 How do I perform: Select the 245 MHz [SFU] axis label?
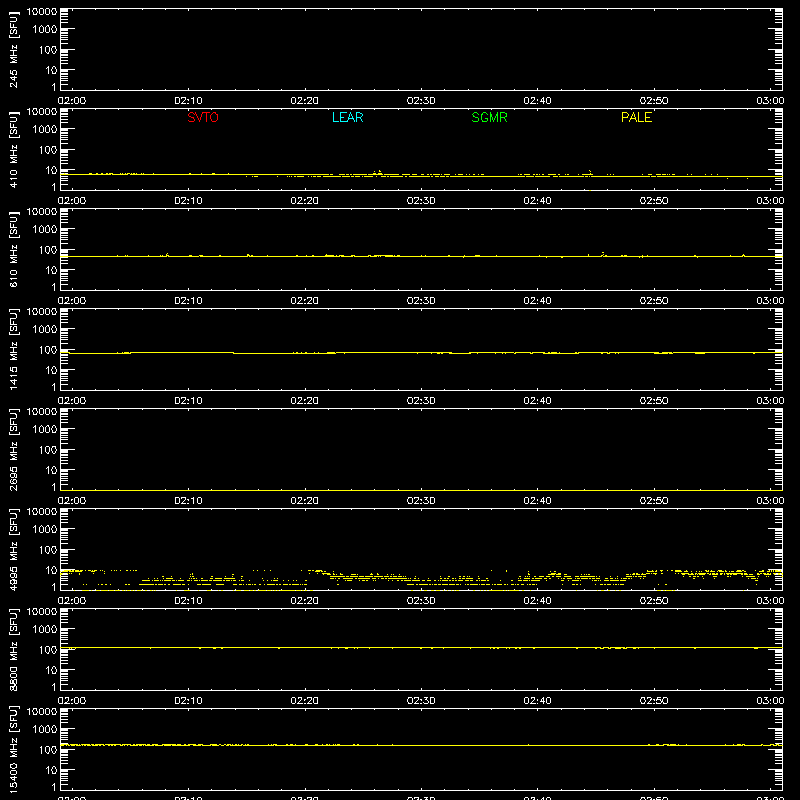click(13, 49)
